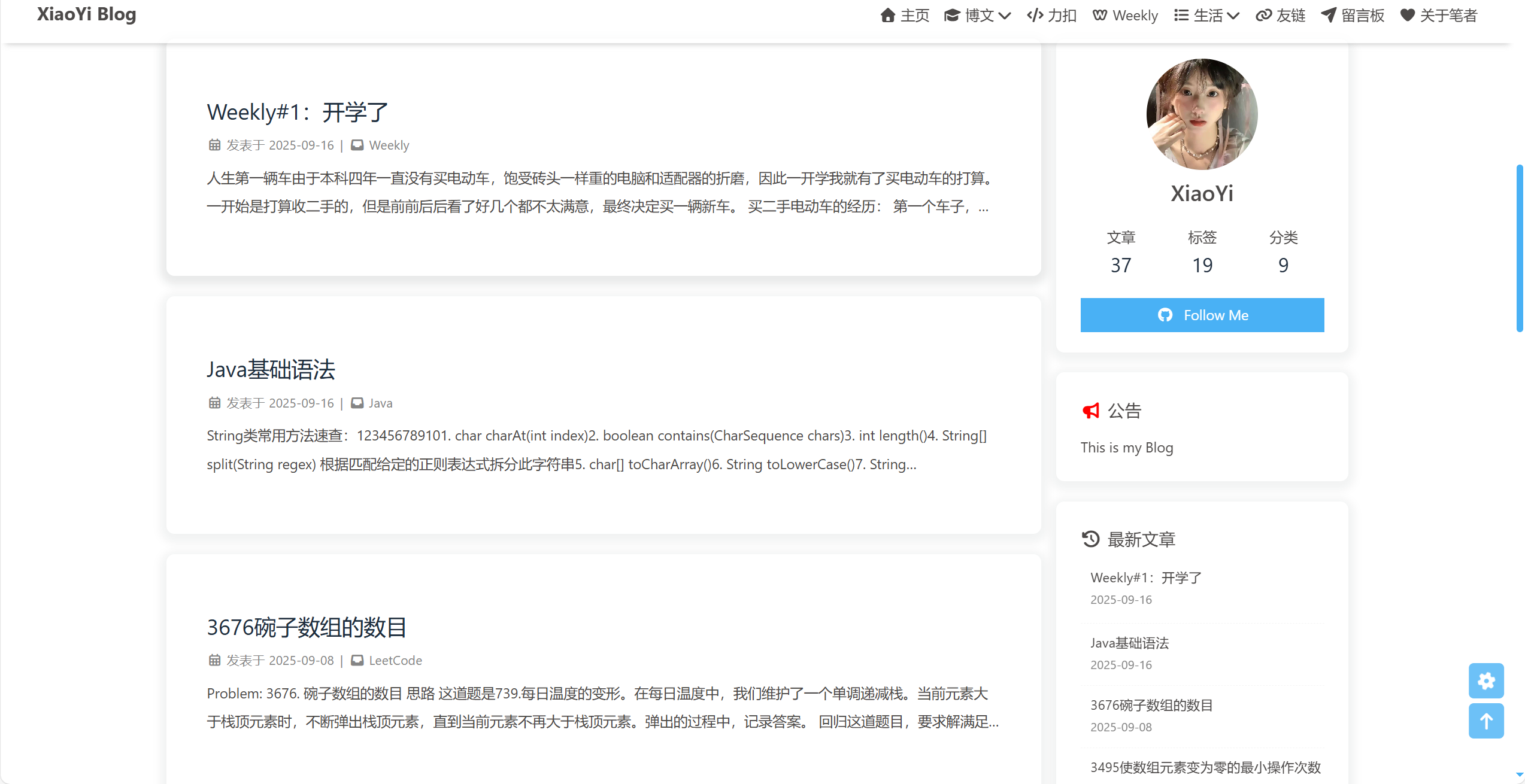Click the back-to-top arrow button
Viewport: 1525px width, 784px height.
point(1485,721)
